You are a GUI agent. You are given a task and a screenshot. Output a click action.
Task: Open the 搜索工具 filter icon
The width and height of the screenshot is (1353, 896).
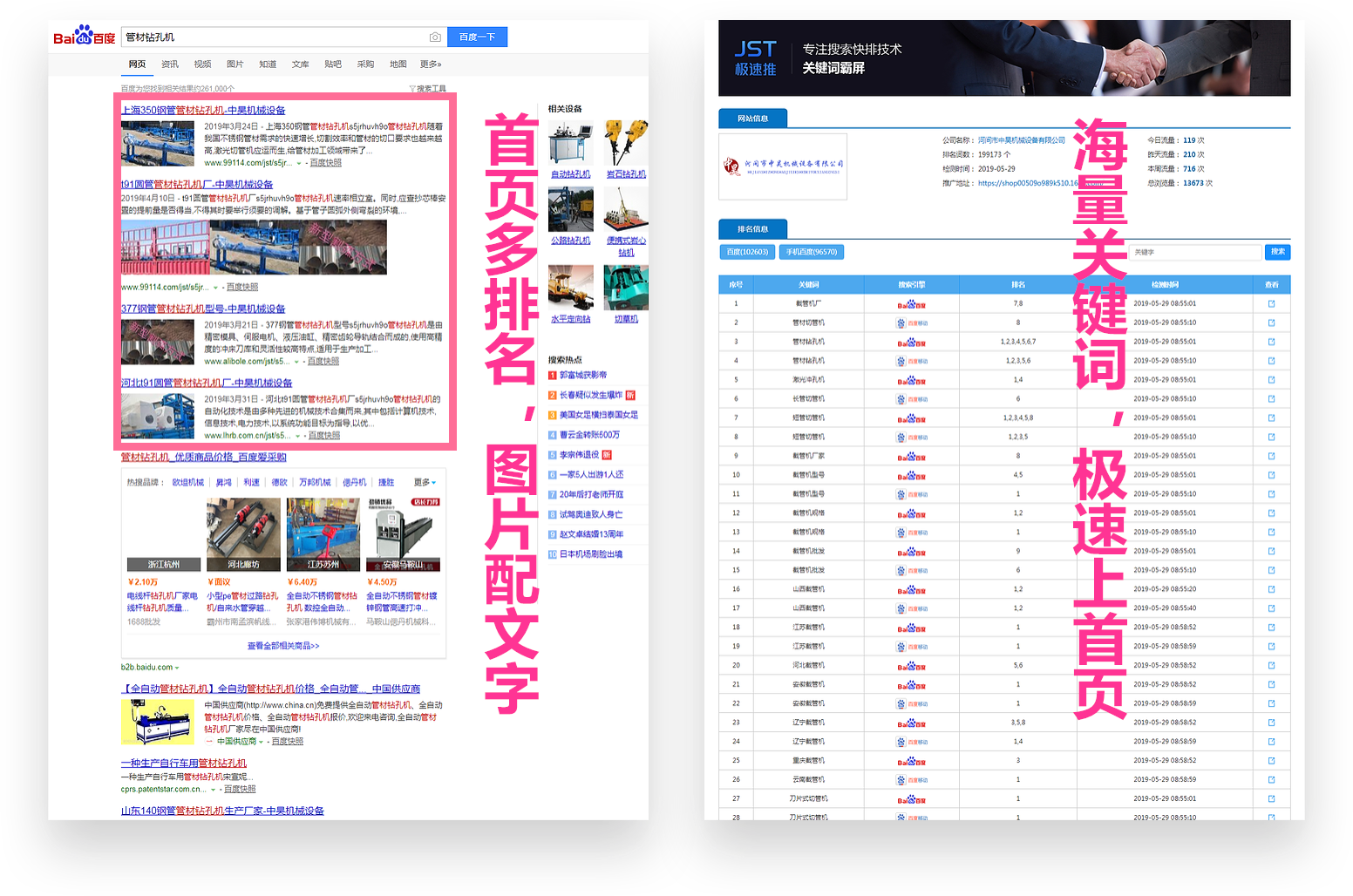pos(412,89)
